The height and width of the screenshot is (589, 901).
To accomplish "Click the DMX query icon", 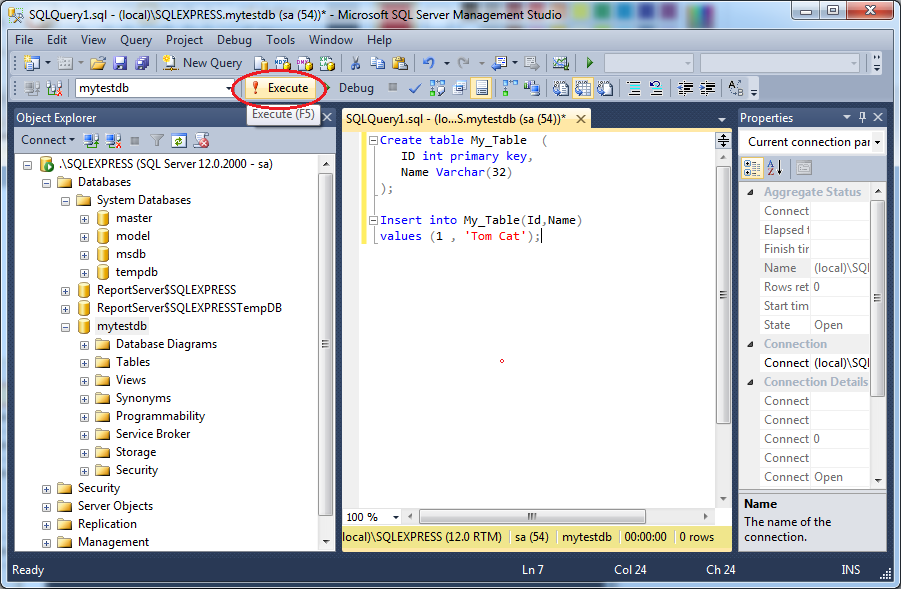I will click(x=305, y=63).
